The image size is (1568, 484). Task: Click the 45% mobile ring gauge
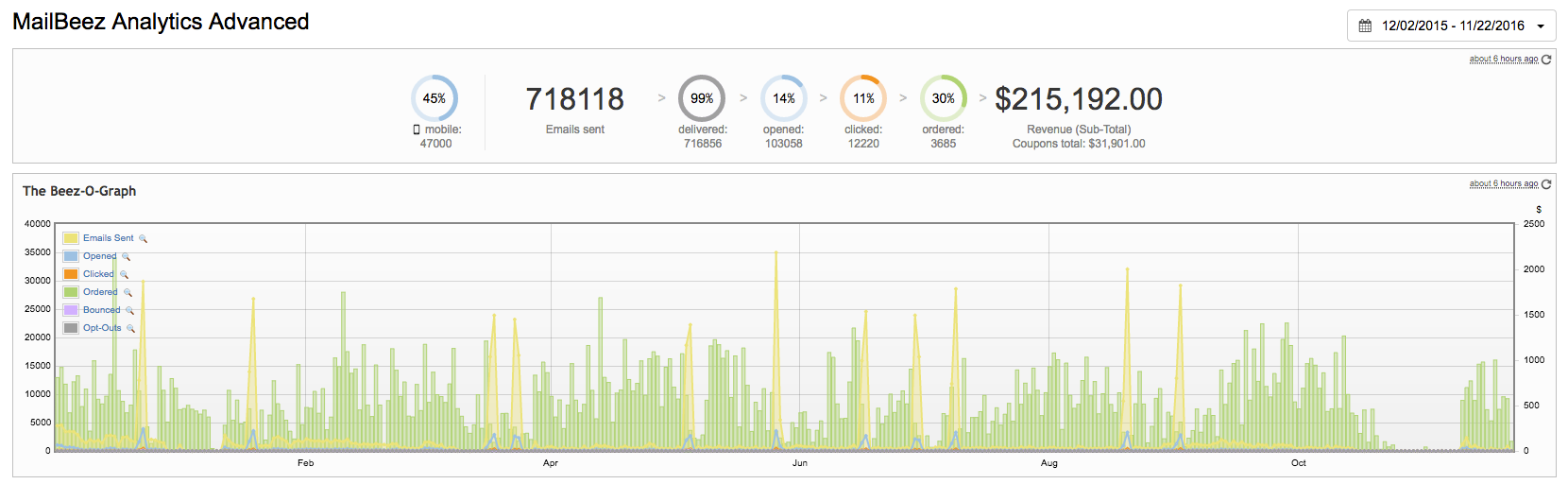click(x=435, y=98)
